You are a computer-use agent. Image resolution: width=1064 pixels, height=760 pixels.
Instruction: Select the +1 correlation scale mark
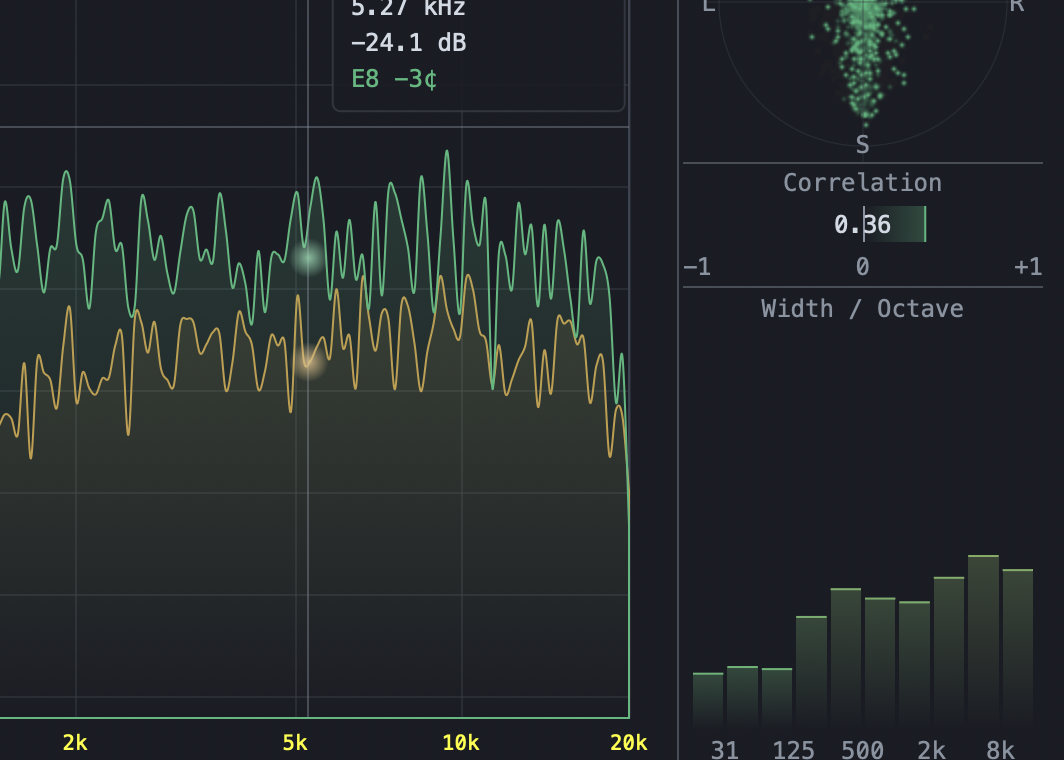(1027, 266)
